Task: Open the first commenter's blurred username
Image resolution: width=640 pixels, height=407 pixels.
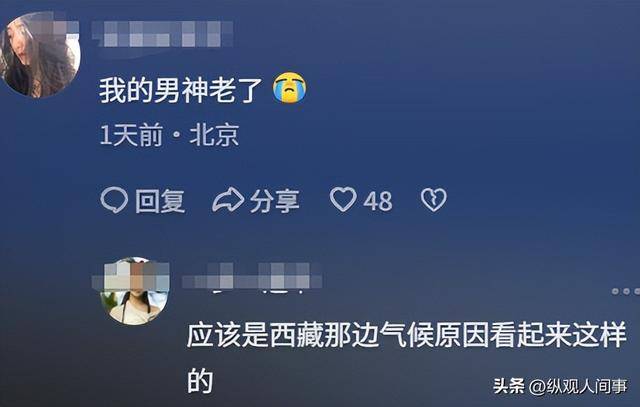Action: pos(162,33)
